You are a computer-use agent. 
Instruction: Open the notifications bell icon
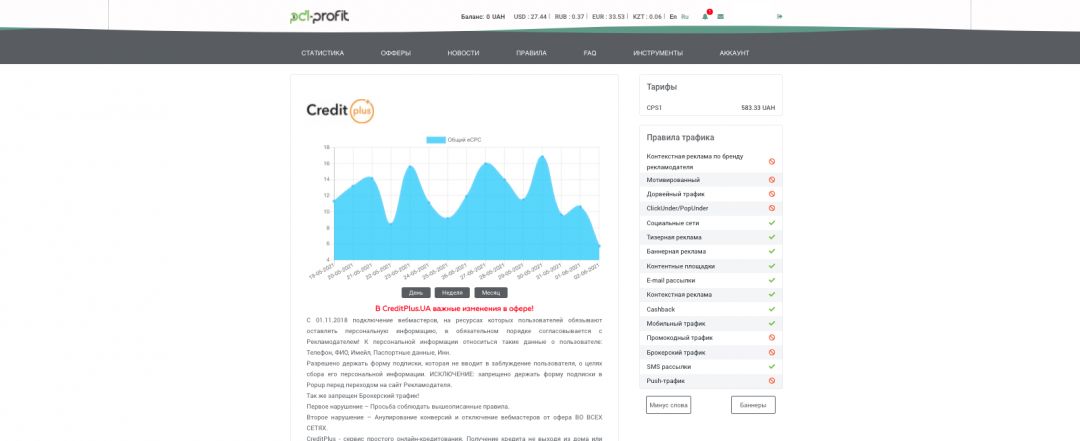coord(705,17)
